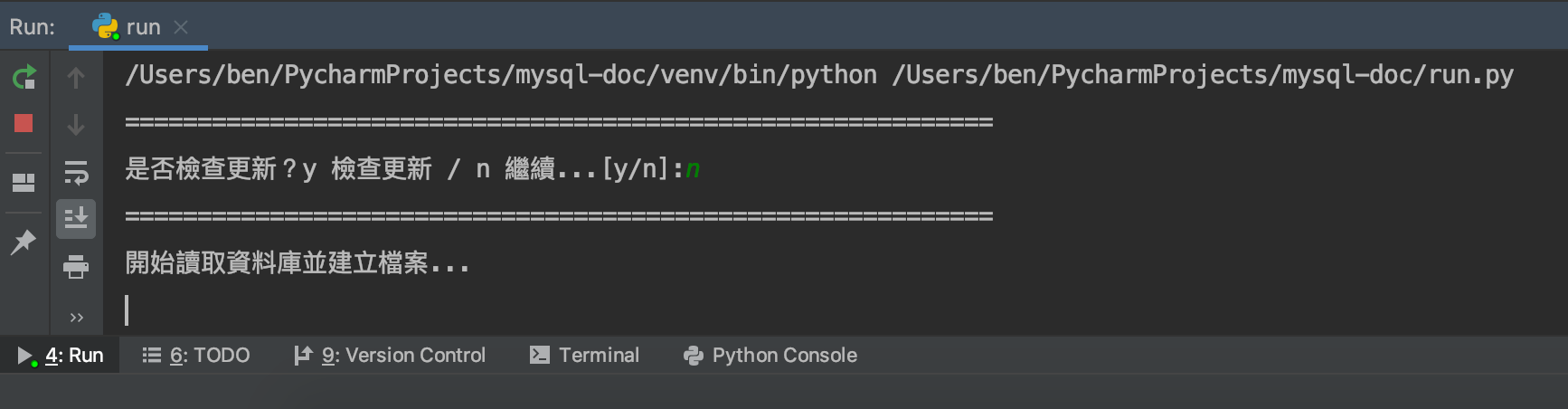Image resolution: width=1568 pixels, height=409 pixels.
Task: Print the console output with printer icon
Action: 76,267
